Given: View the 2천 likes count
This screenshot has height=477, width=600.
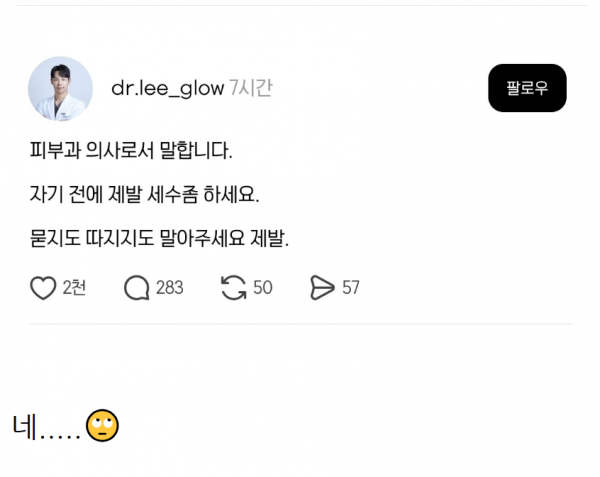Looking at the screenshot, I should click(x=74, y=288).
